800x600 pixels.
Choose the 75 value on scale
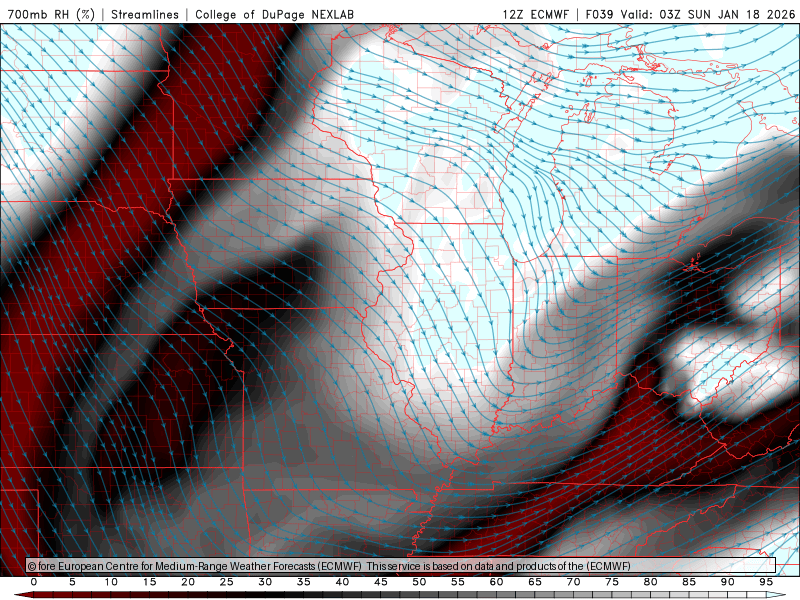coord(612,582)
